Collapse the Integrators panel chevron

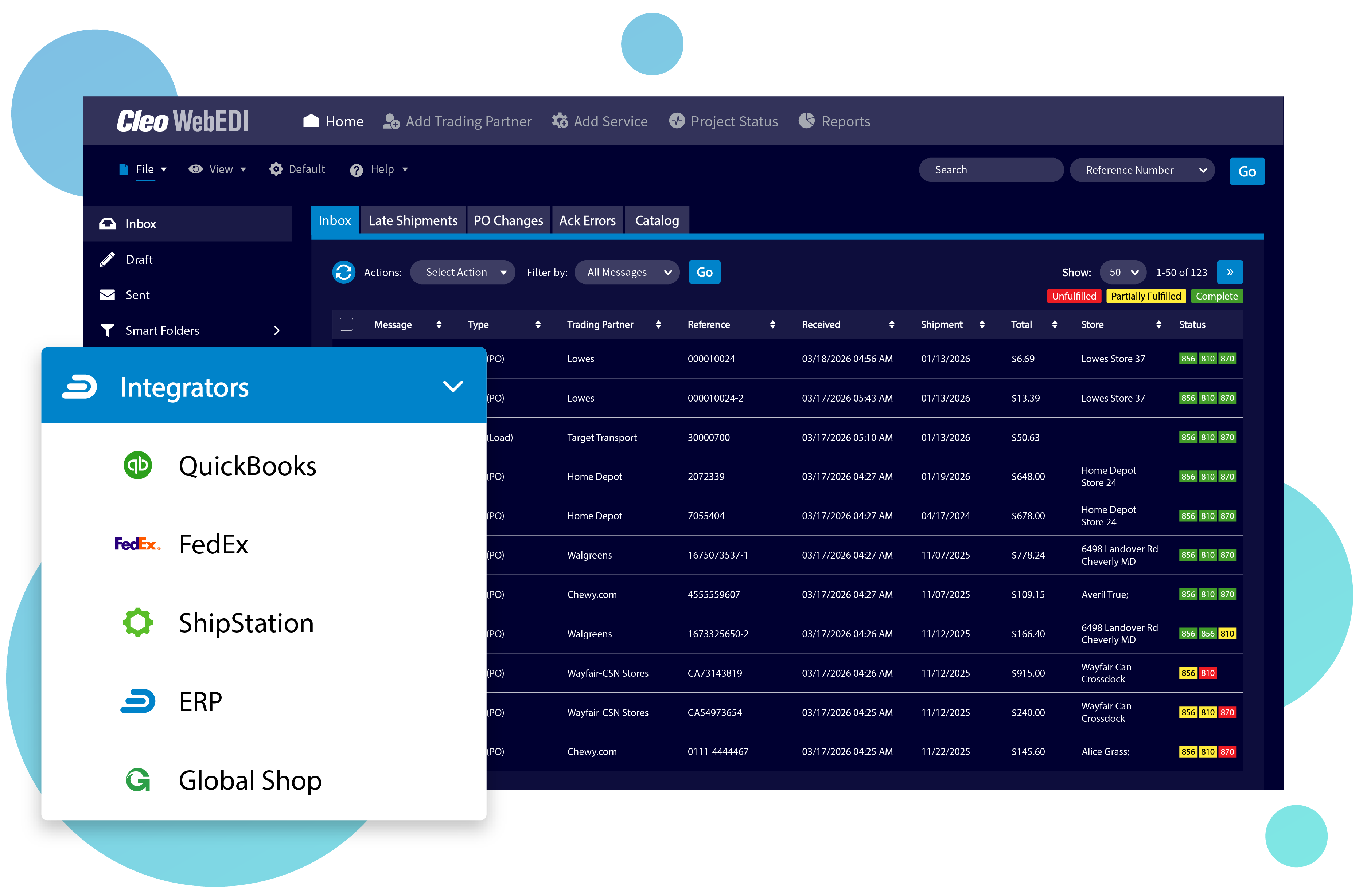453,386
